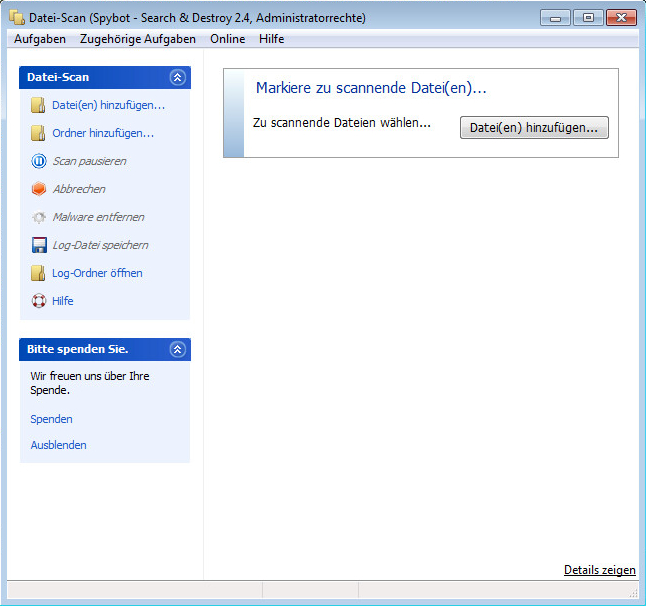Close the Datei-Scan window
The width and height of the screenshot is (646, 606).
[621, 18]
